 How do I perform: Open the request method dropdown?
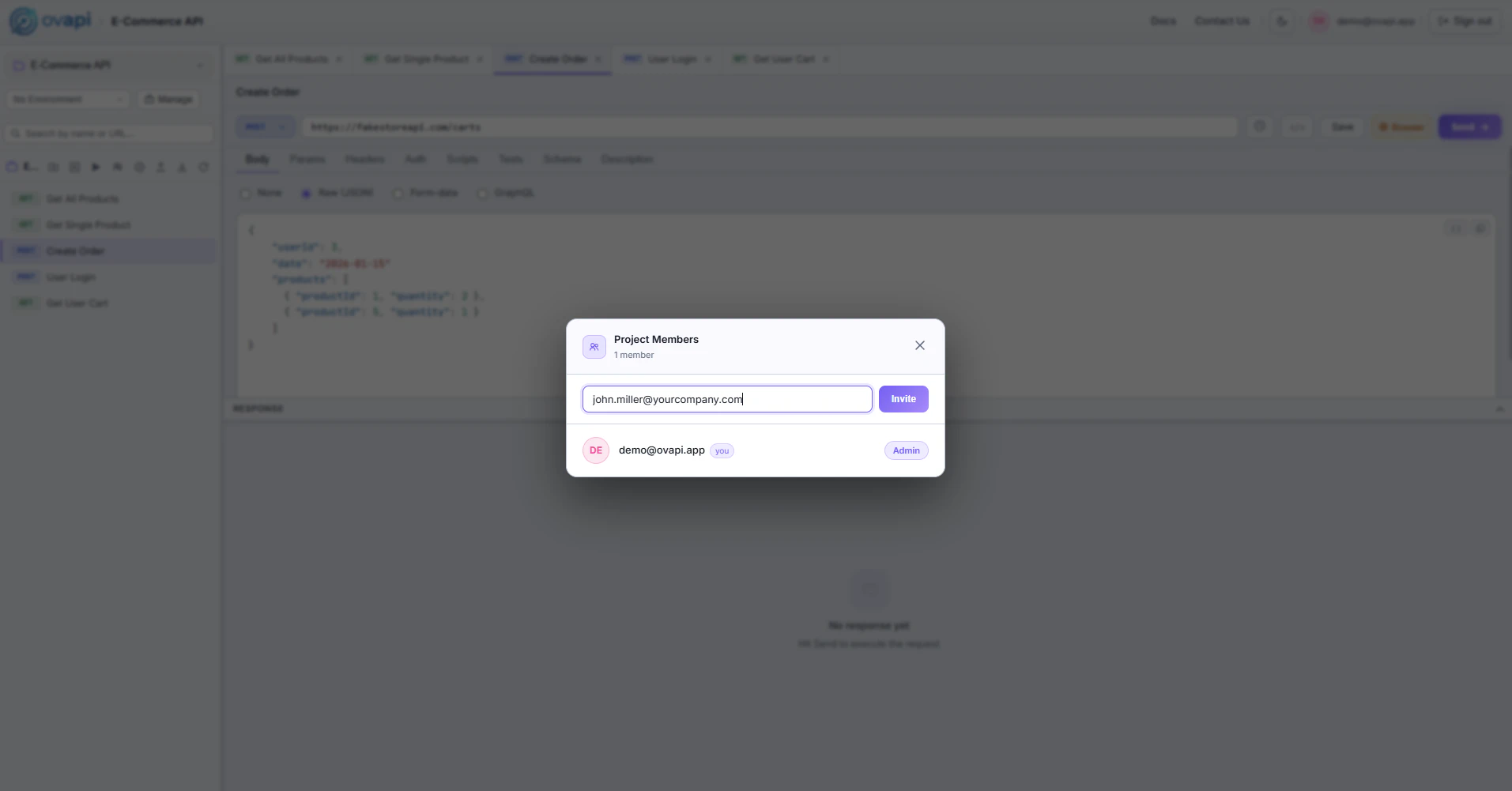(266, 126)
